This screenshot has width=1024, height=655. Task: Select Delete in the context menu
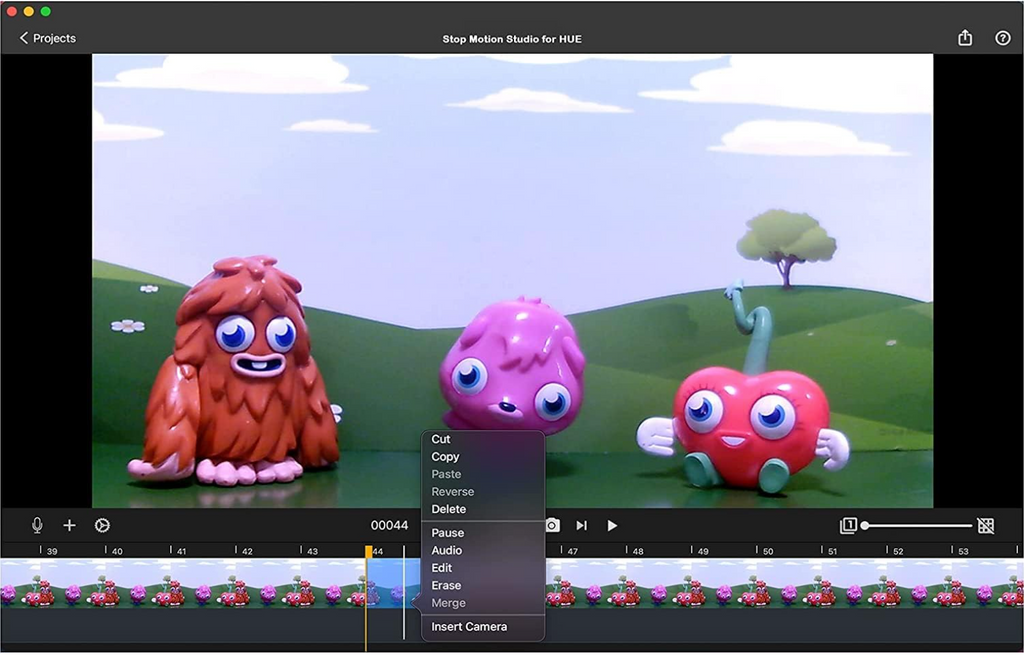click(x=449, y=509)
